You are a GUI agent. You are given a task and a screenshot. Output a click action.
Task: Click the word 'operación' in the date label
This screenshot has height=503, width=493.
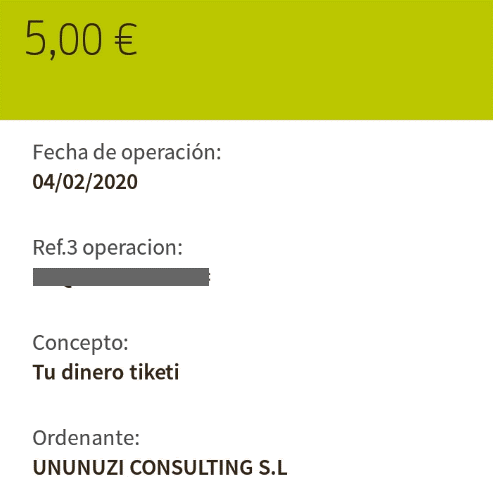click(171, 153)
